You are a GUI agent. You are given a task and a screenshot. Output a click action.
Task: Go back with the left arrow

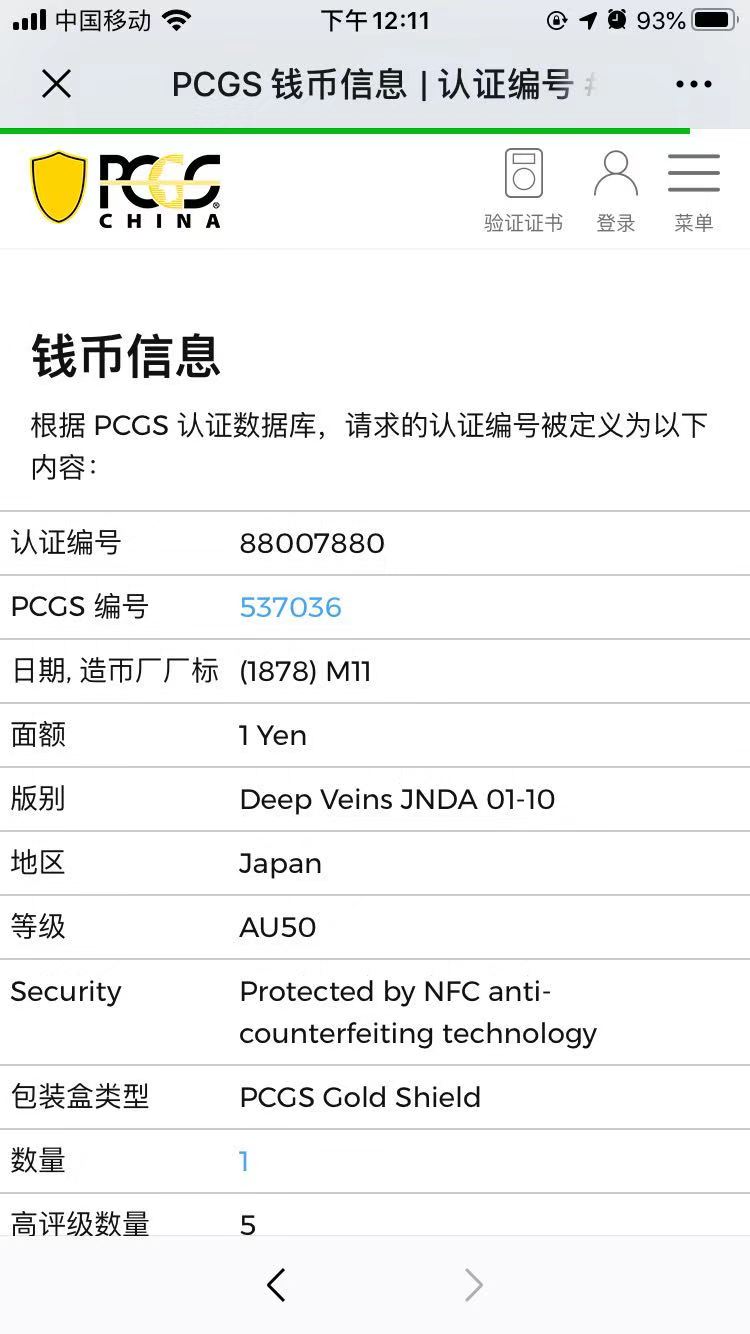277,1284
